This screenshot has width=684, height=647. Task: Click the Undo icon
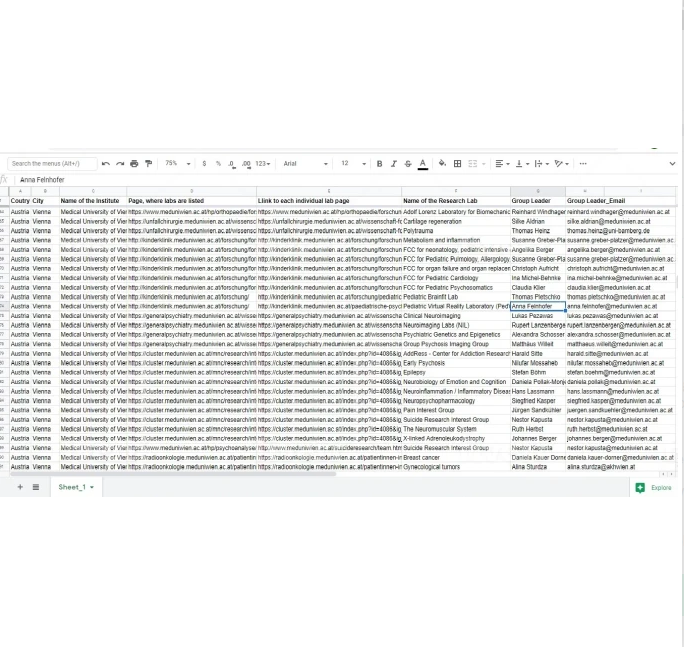pos(106,164)
